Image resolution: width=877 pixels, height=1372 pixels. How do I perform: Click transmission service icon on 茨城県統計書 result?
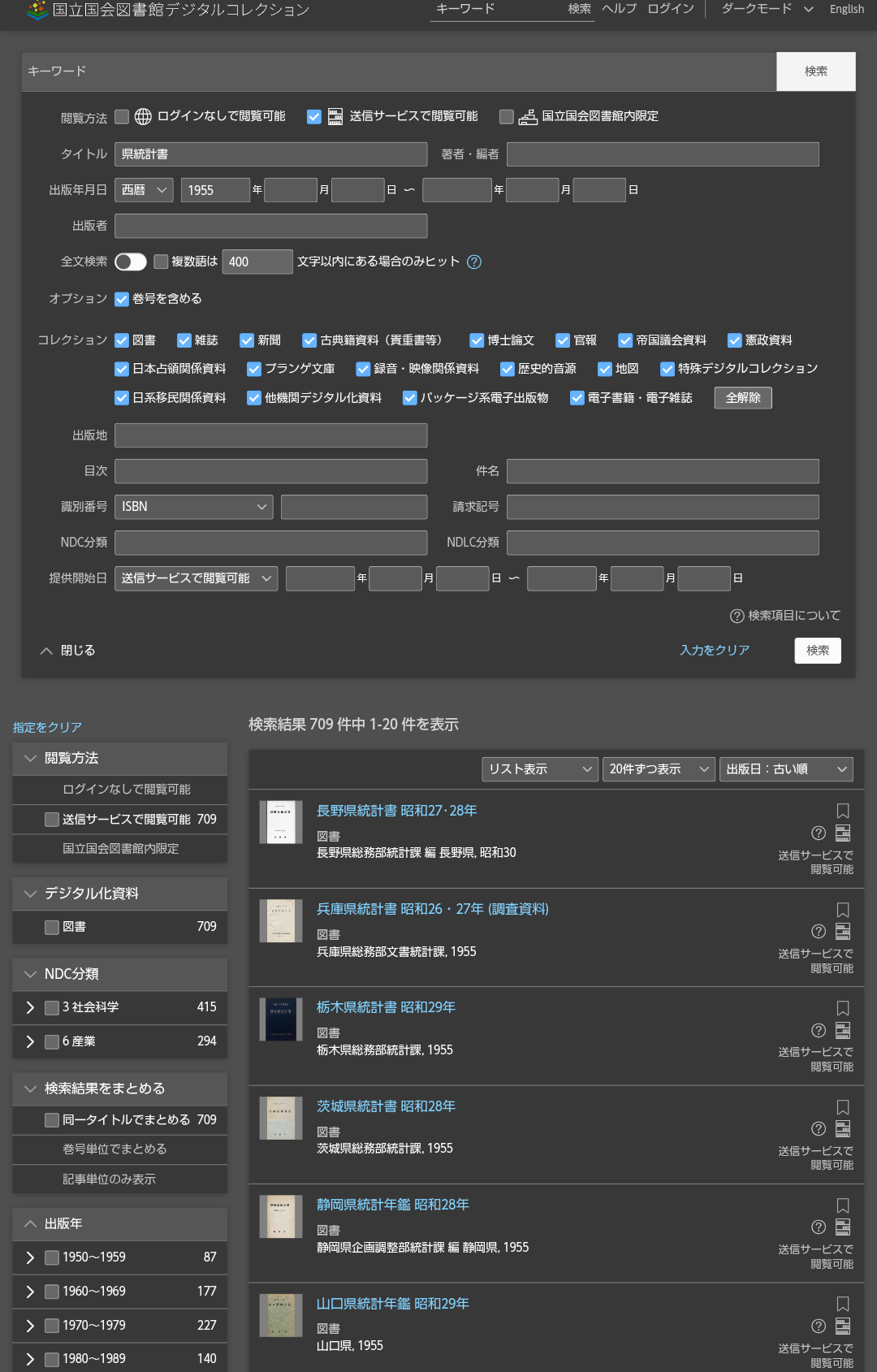(x=843, y=1128)
